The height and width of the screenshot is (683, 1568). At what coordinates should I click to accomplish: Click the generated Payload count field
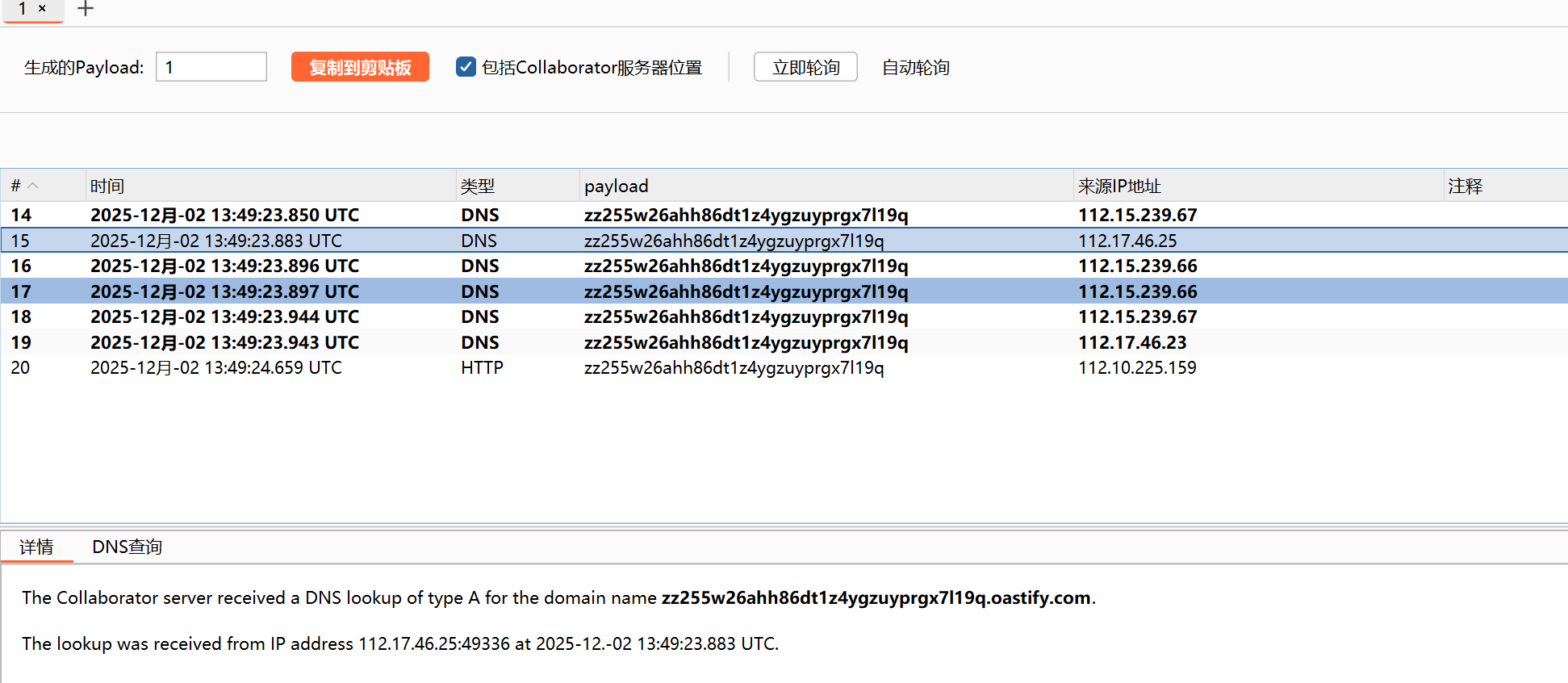211,67
